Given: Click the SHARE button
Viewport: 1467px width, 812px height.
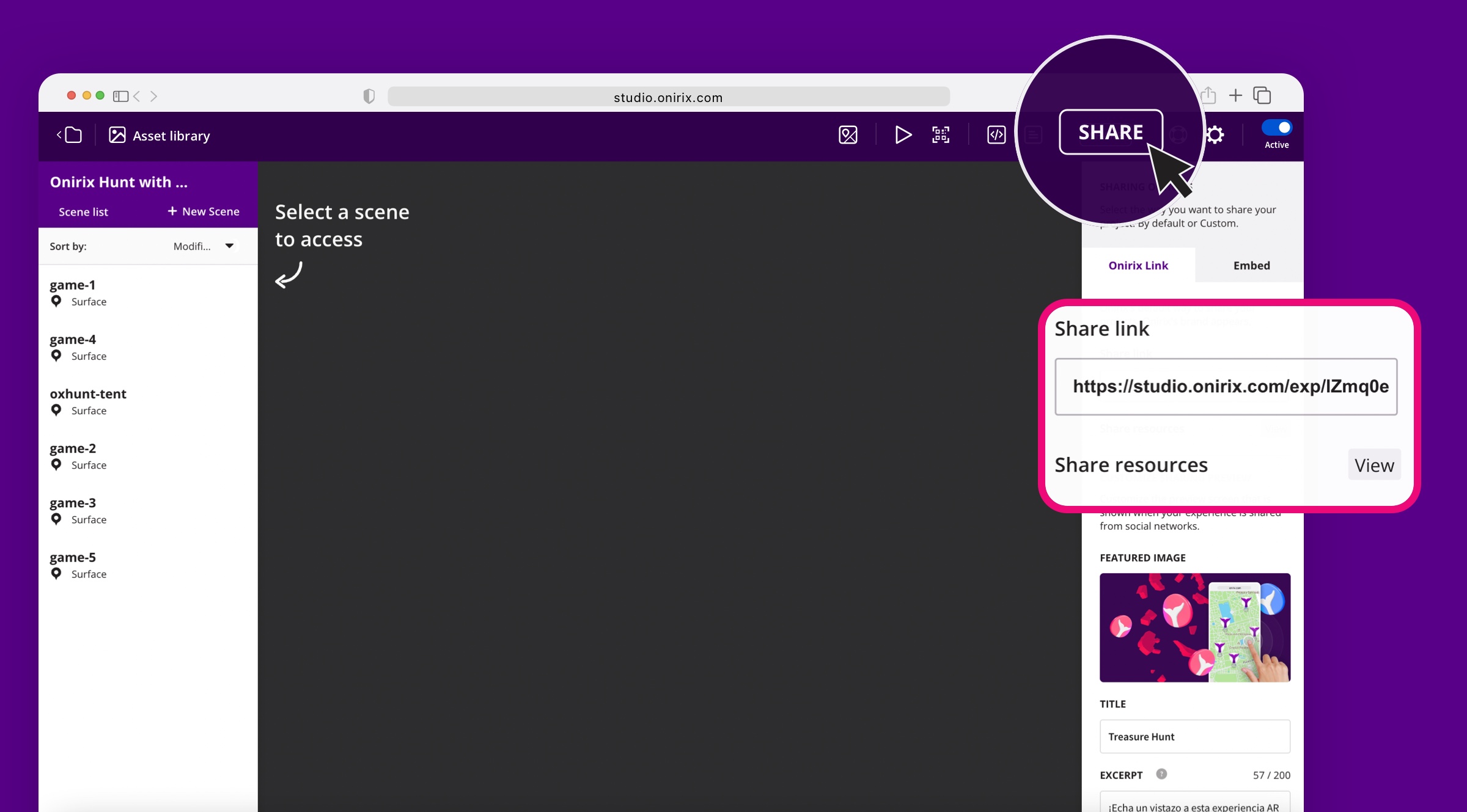Looking at the screenshot, I should [x=1111, y=132].
